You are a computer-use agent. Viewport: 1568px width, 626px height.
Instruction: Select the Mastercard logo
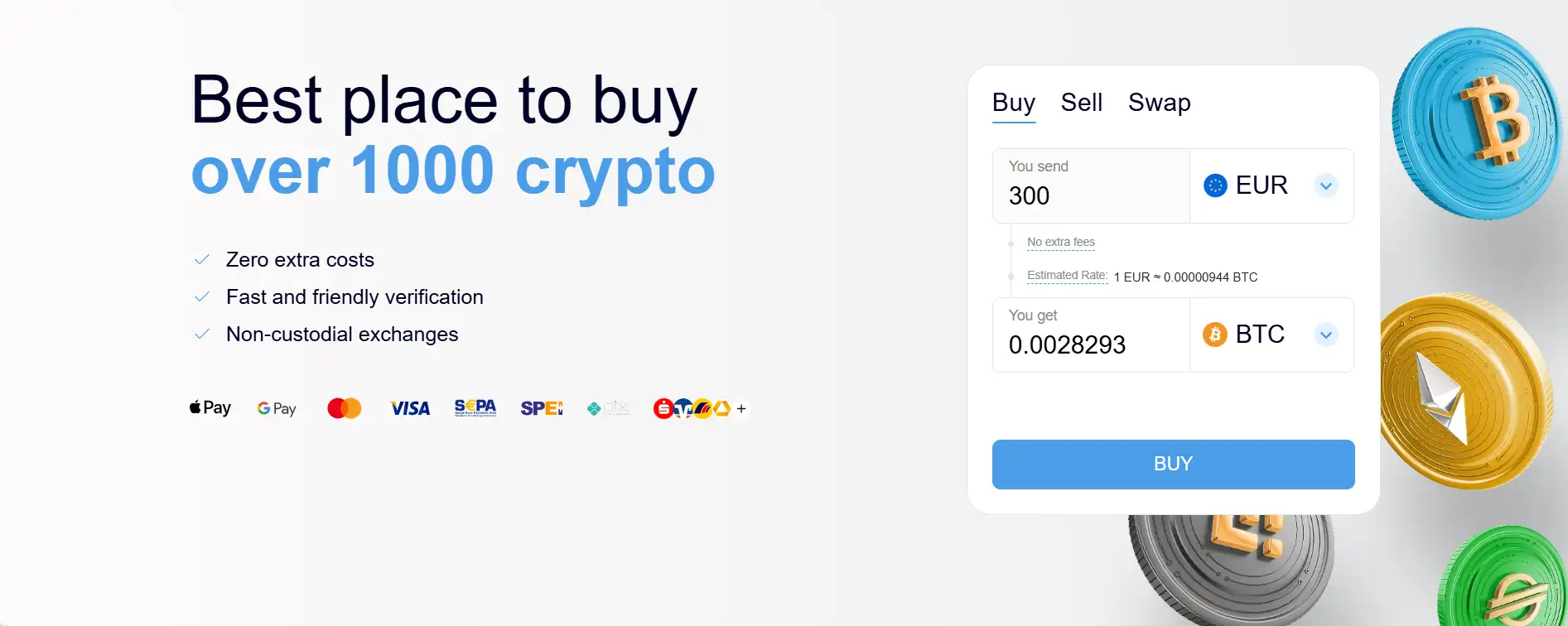pos(344,408)
